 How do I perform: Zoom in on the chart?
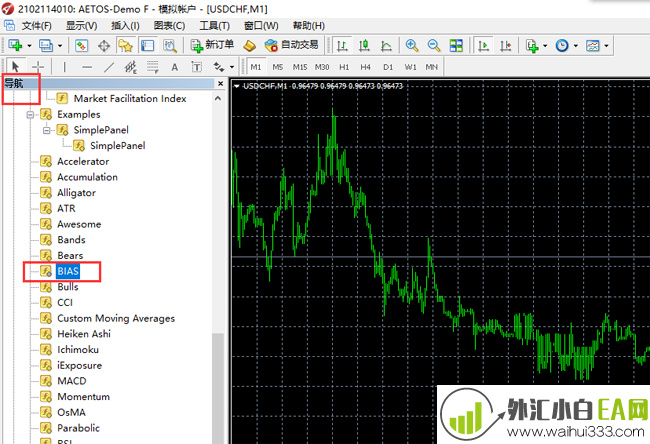[x=412, y=45]
